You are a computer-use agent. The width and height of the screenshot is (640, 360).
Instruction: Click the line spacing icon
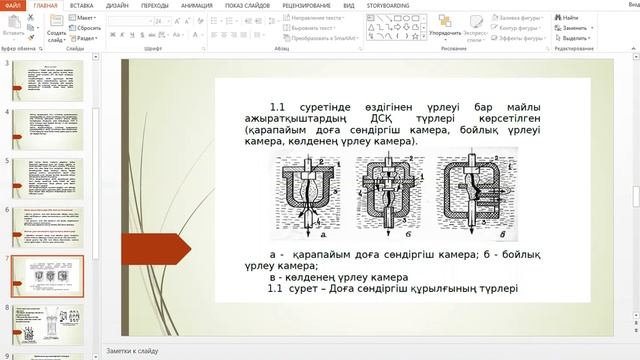[272, 21]
